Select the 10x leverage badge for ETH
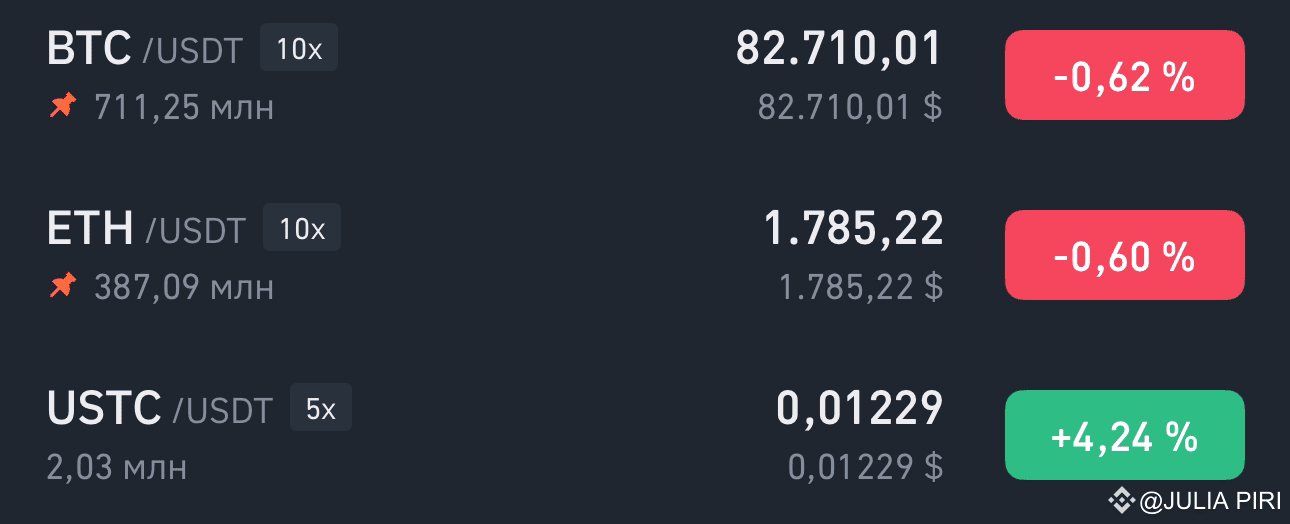 click(x=302, y=228)
